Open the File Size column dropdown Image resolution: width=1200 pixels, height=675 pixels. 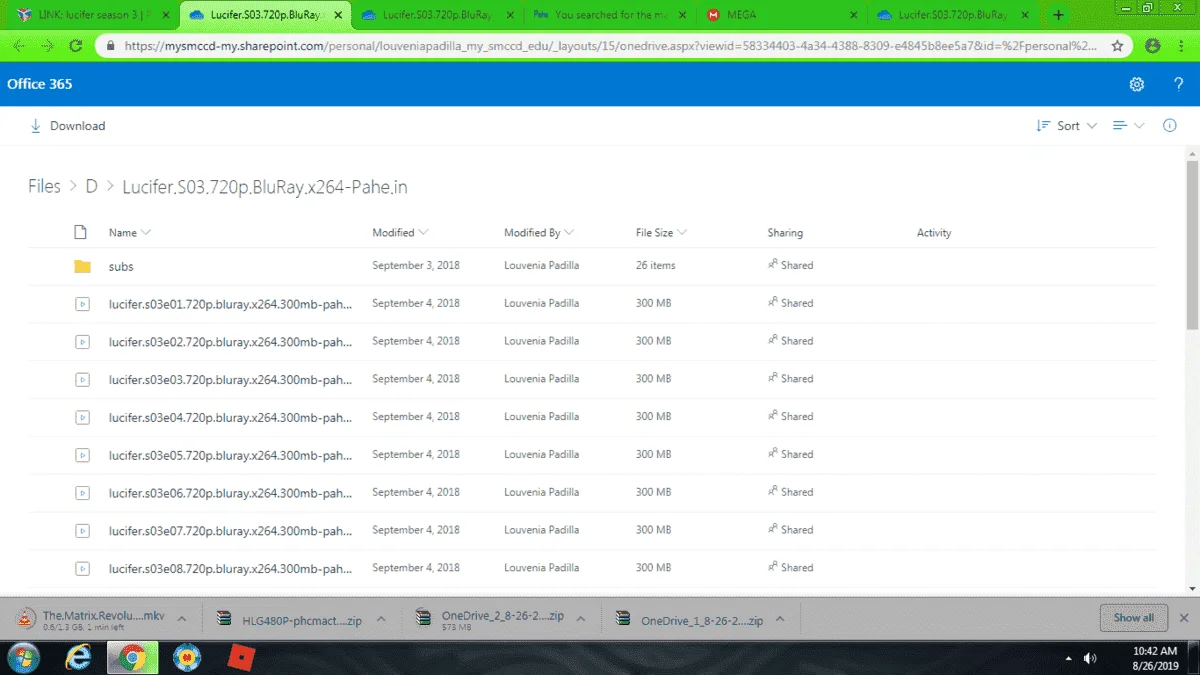pos(682,232)
